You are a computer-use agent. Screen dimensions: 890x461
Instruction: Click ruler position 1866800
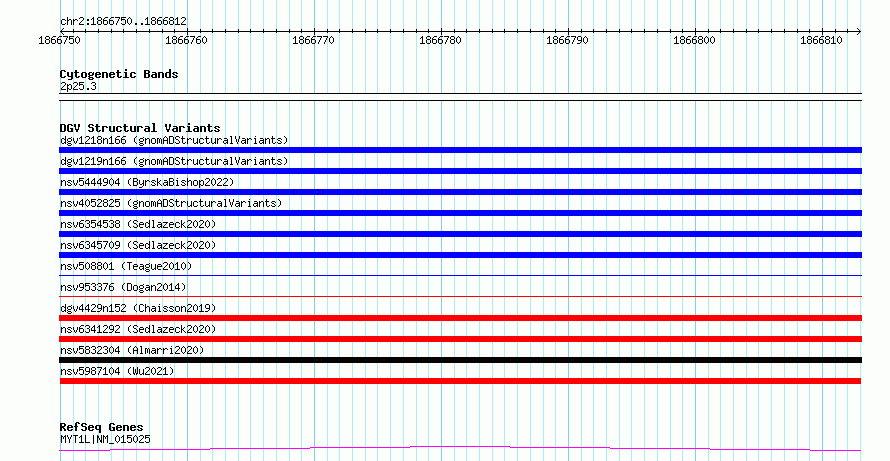[694, 40]
